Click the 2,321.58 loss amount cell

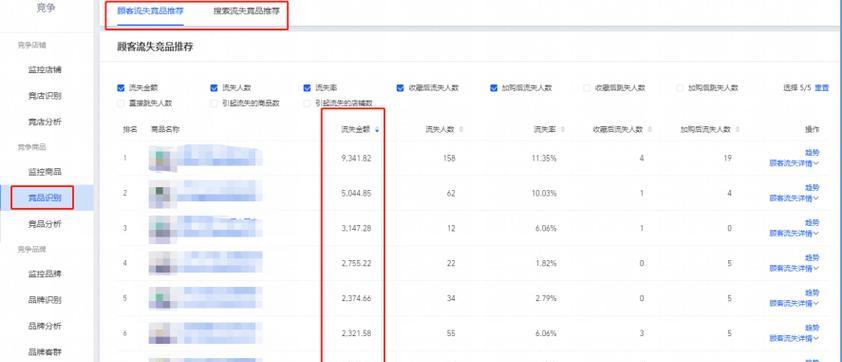[x=356, y=333]
